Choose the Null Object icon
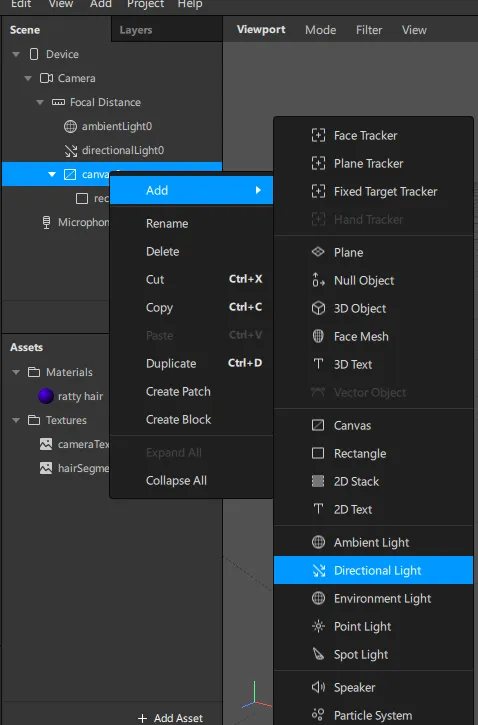Viewport: 478px width, 725px height. (318, 280)
